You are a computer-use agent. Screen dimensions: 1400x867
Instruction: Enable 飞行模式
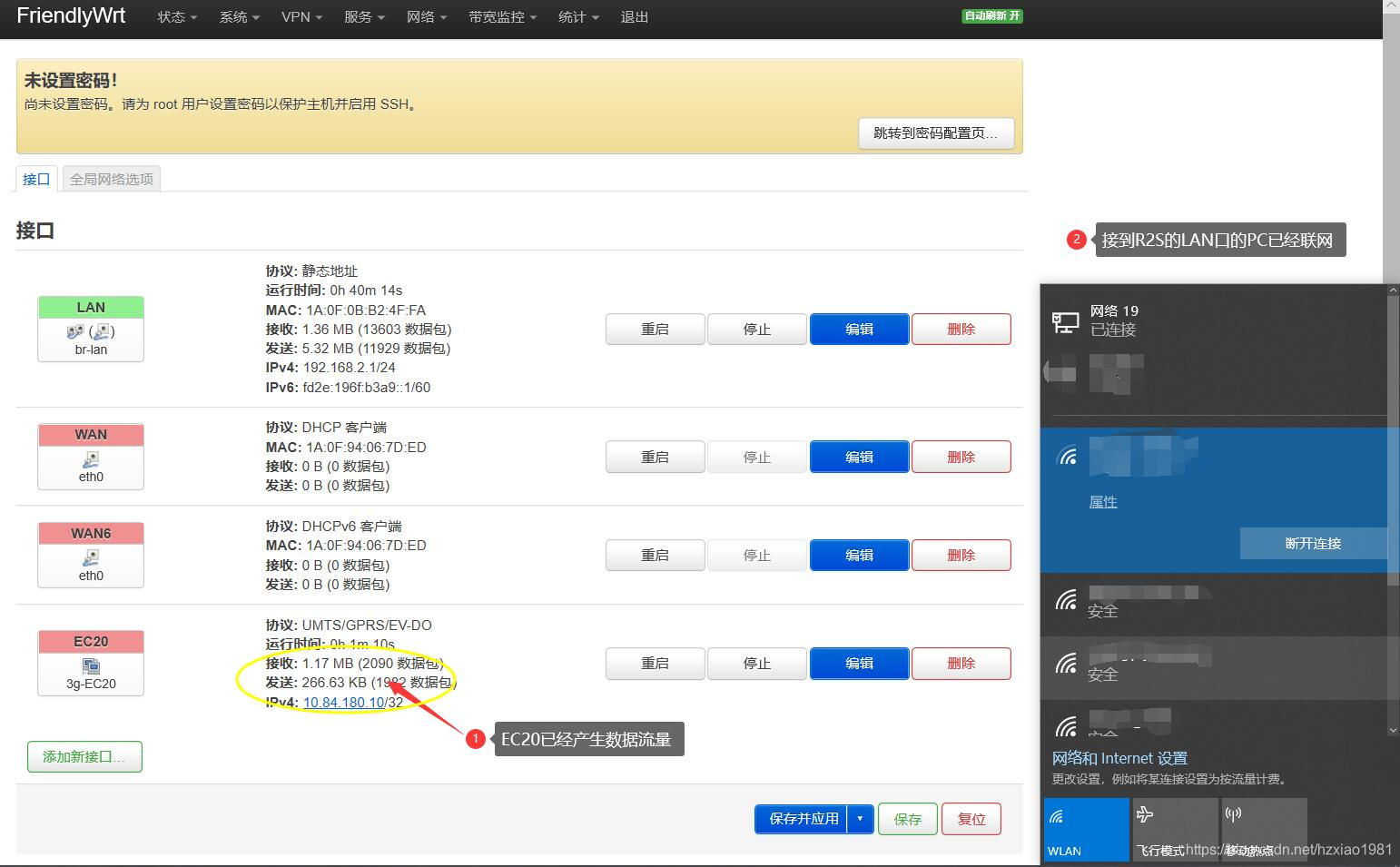(1175, 828)
